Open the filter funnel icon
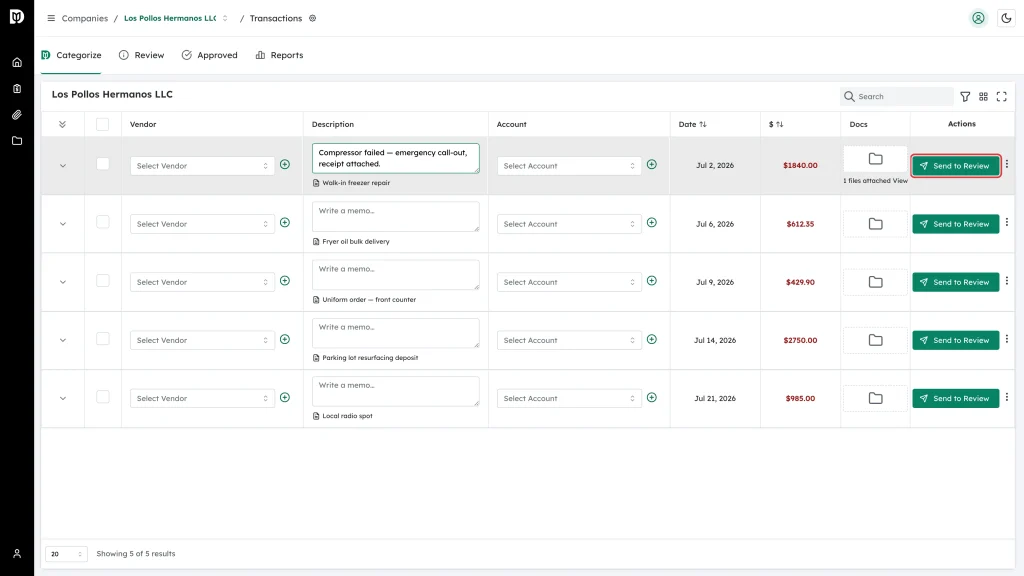 (x=965, y=97)
